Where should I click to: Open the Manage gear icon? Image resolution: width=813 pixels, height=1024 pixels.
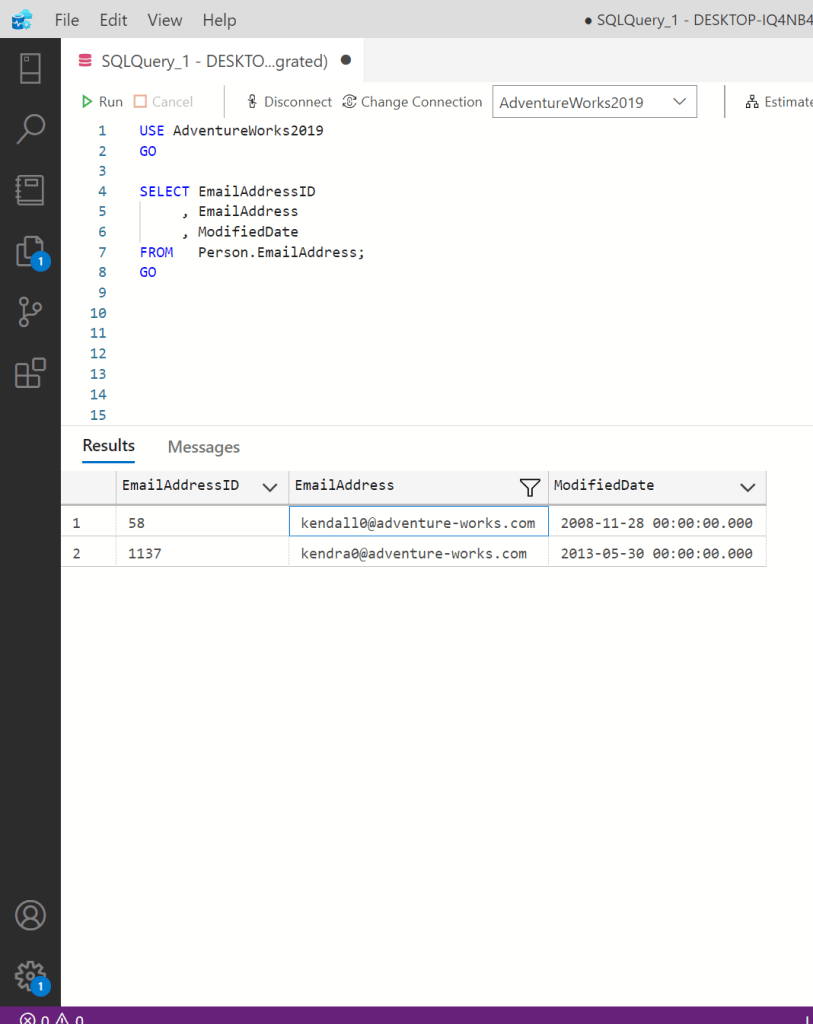click(30, 975)
